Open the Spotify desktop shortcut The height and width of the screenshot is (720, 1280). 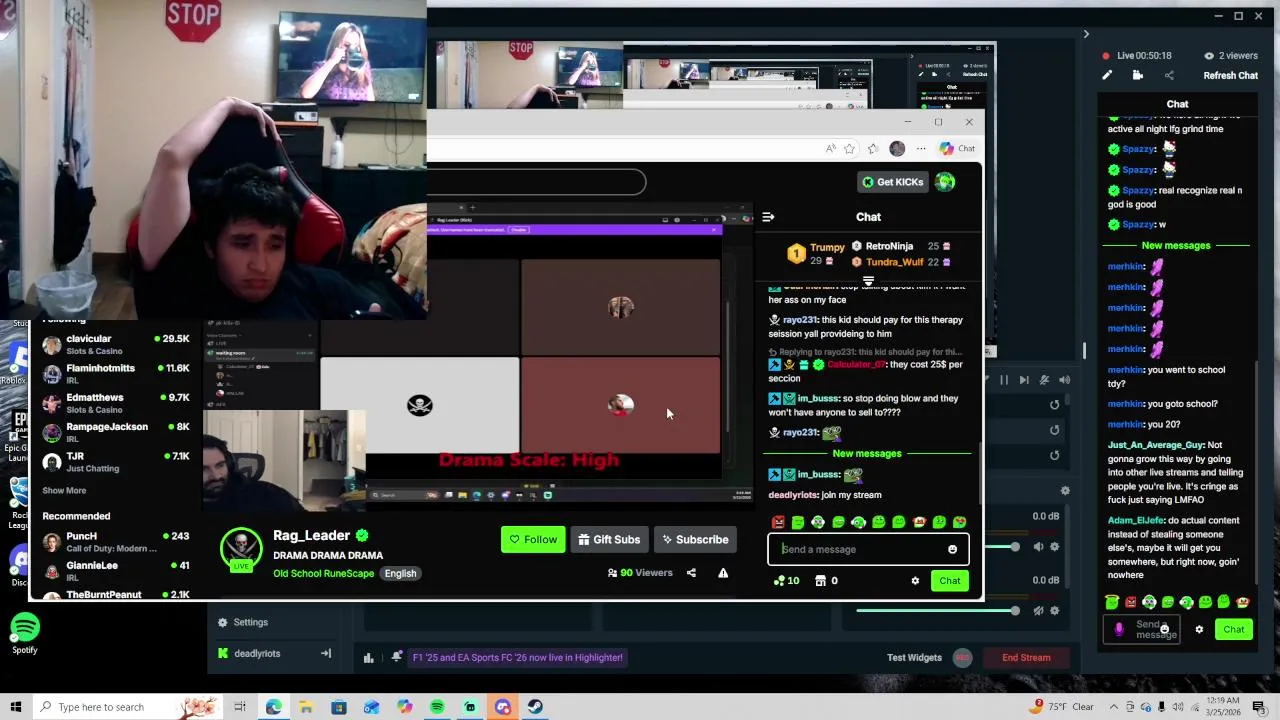point(25,634)
